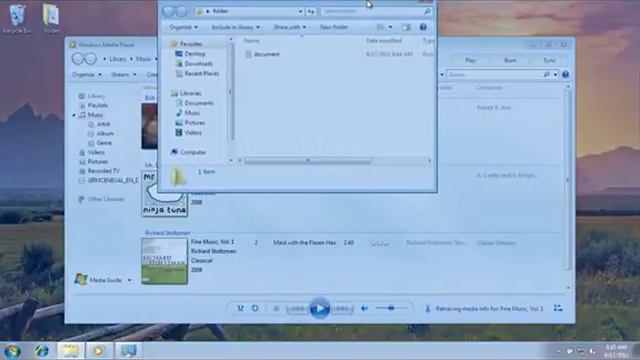Sort by Name column in Explorer
This screenshot has width=640, height=360.
(x=251, y=40)
